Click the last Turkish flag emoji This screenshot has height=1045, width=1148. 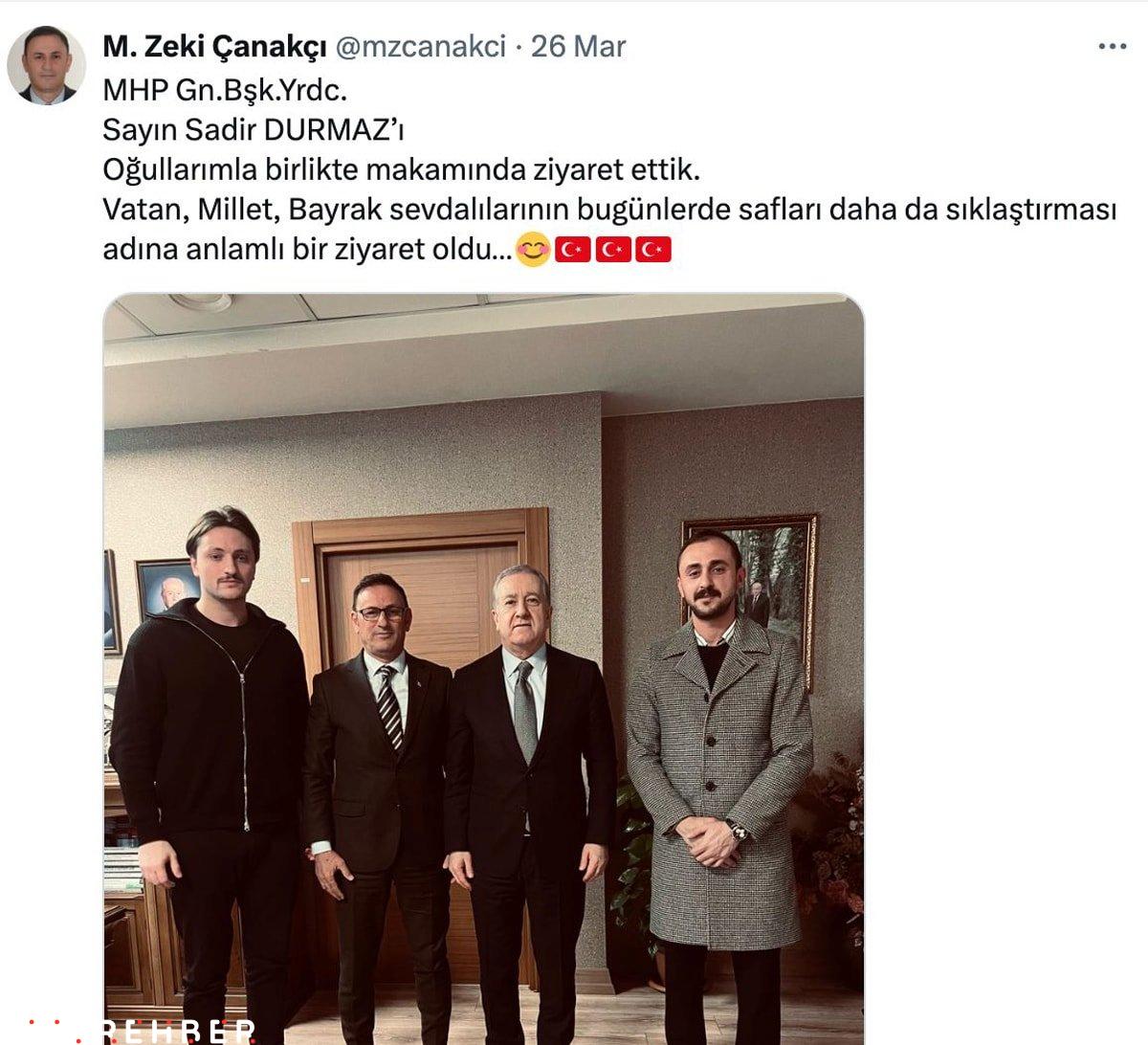tap(653, 250)
